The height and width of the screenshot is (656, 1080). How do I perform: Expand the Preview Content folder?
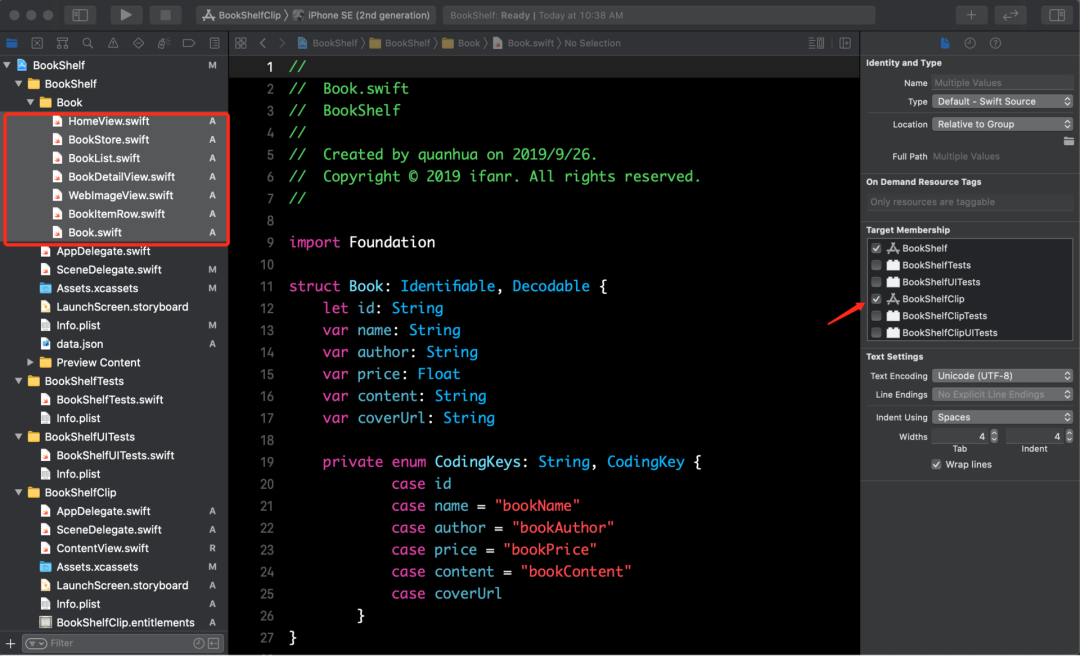pos(31,363)
